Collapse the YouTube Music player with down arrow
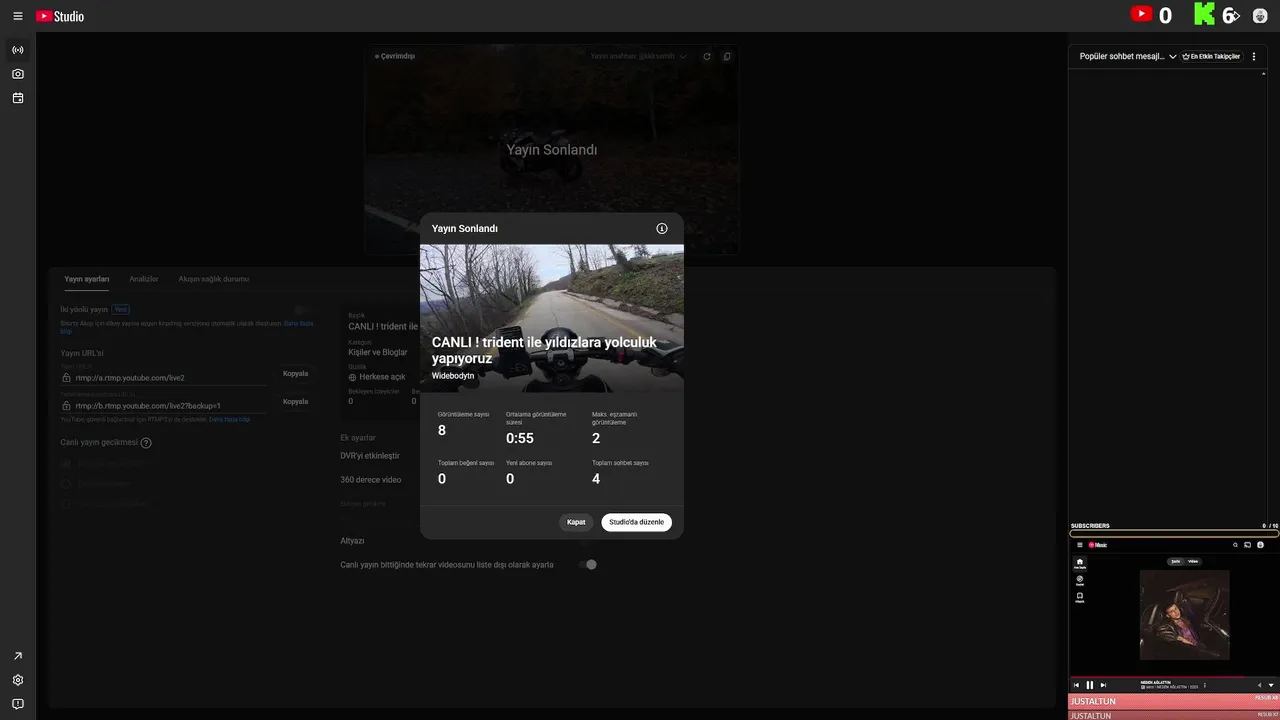The height and width of the screenshot is (720, 1280). coord(1271,685)
